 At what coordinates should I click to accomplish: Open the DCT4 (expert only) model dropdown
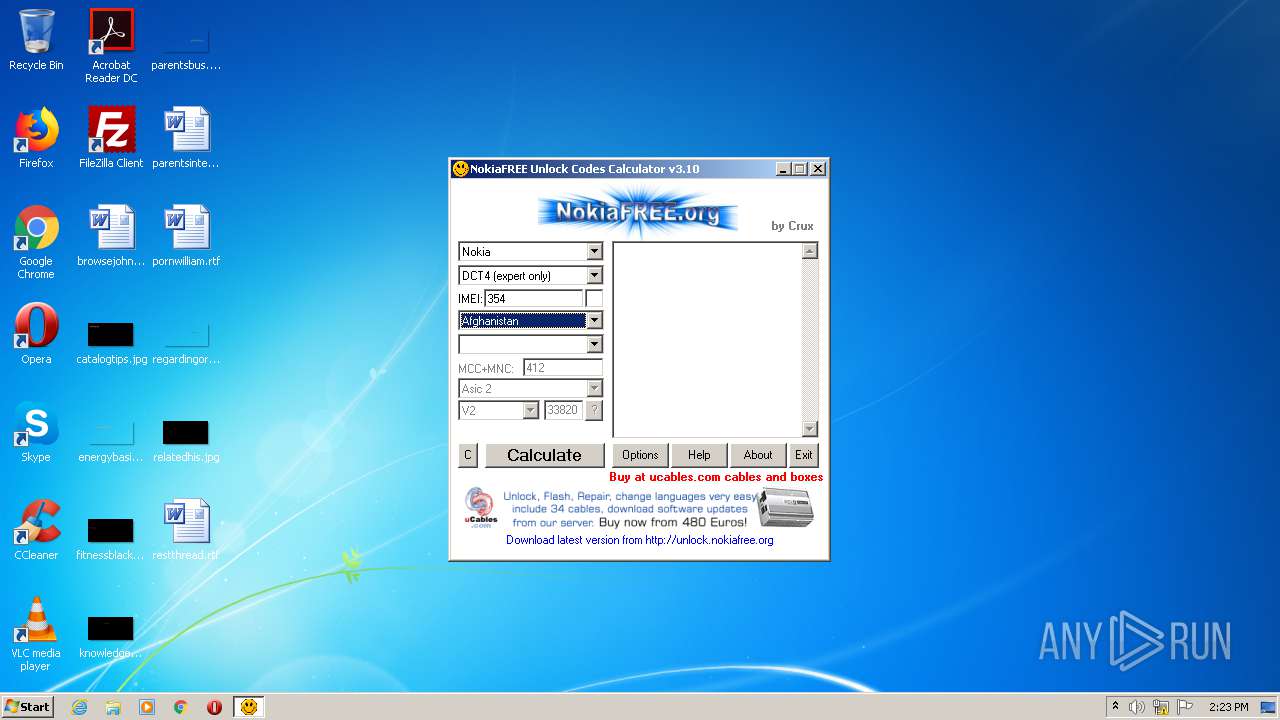(594, 276)
